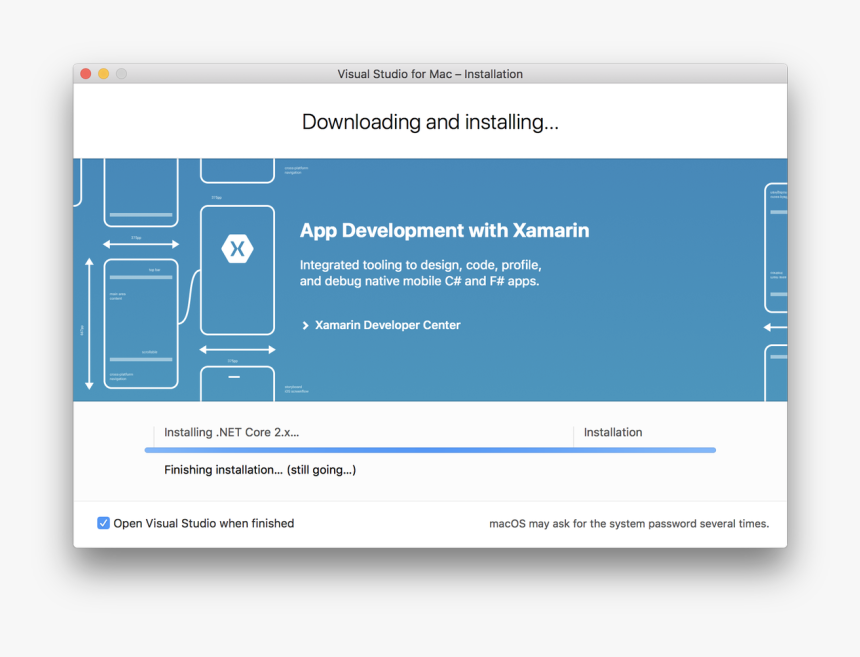Click the tall vertical double-headed arrow
This screenshot has height=657, width=860.
(89, 323)
